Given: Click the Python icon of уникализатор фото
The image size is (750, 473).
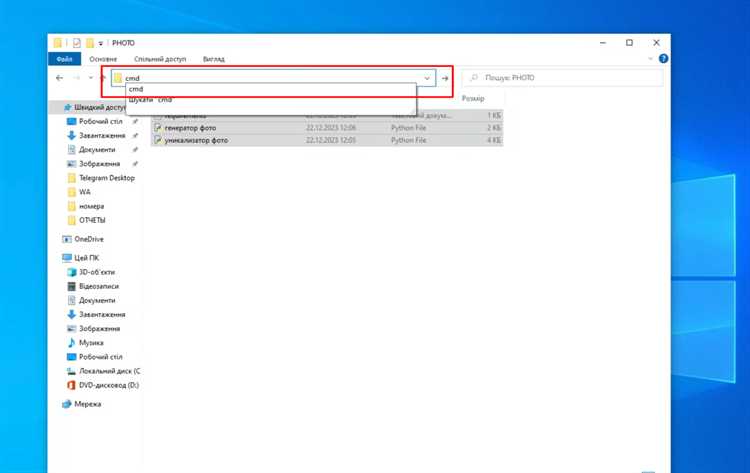Looking at the screenshot, I should click(157, 141).
